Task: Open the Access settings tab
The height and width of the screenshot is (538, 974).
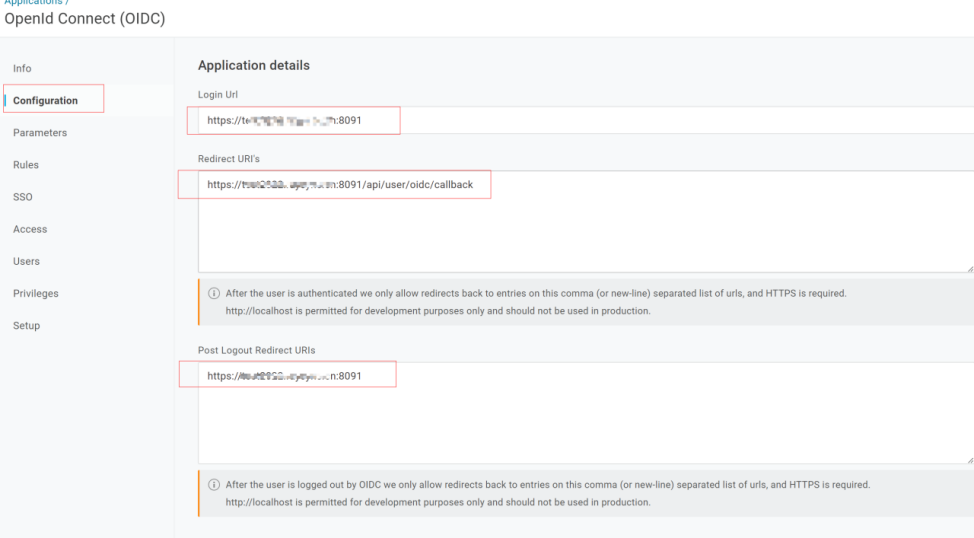Action: point(30,229)
